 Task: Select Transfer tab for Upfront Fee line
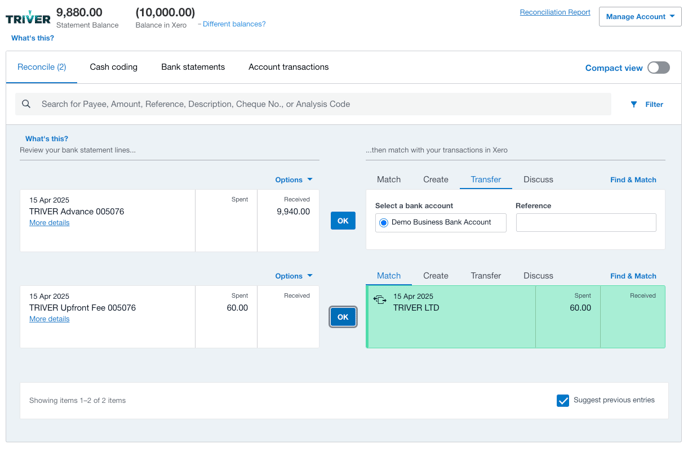coord(486,275)
